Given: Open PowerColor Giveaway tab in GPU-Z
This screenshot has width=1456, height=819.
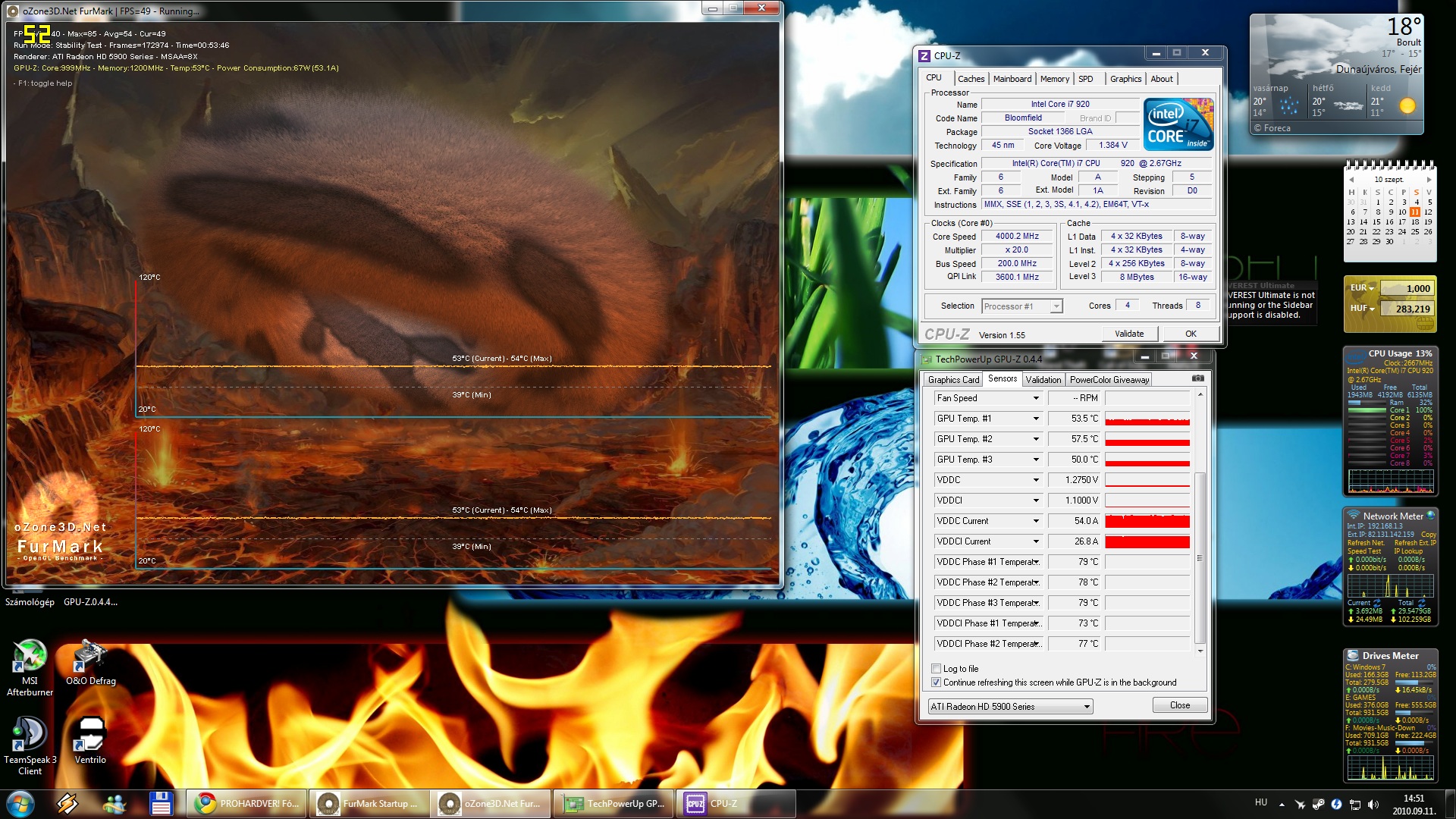Looking at the screenshot, I should pos(1109,380).
